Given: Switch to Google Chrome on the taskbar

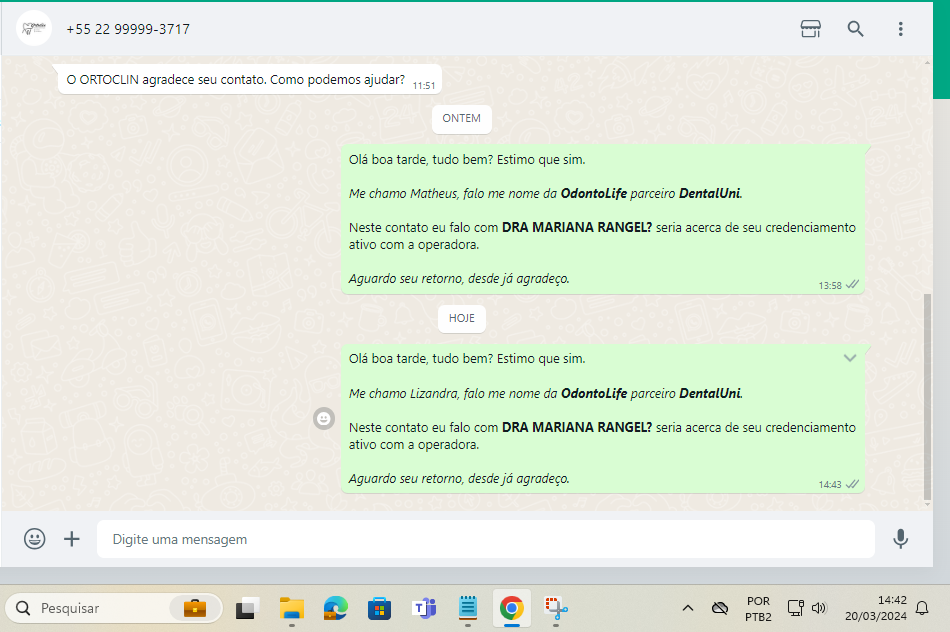Looking at the screenshot, I should [x=512, y=608].
